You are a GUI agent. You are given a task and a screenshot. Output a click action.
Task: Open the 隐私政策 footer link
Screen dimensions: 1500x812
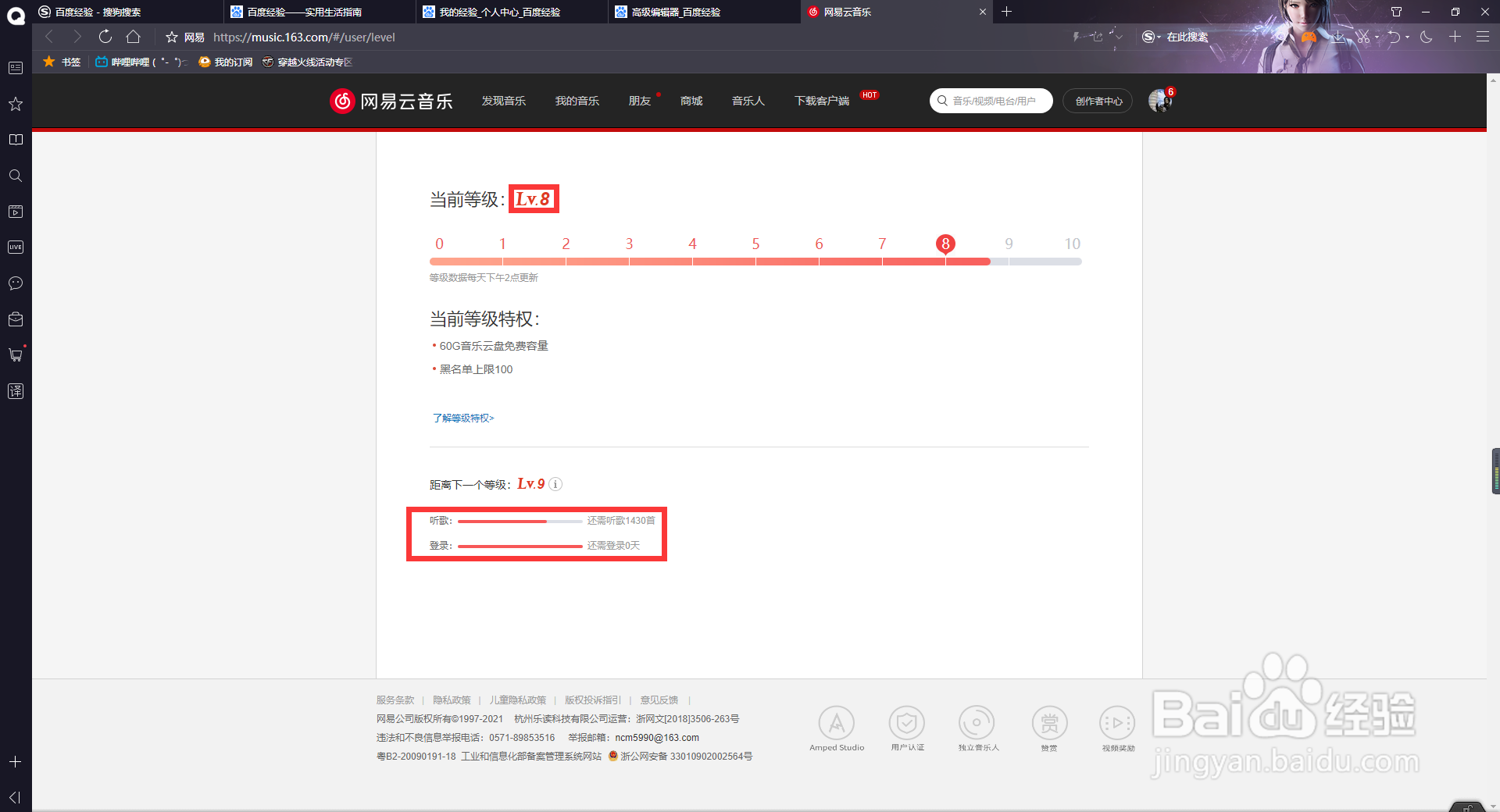452,700
